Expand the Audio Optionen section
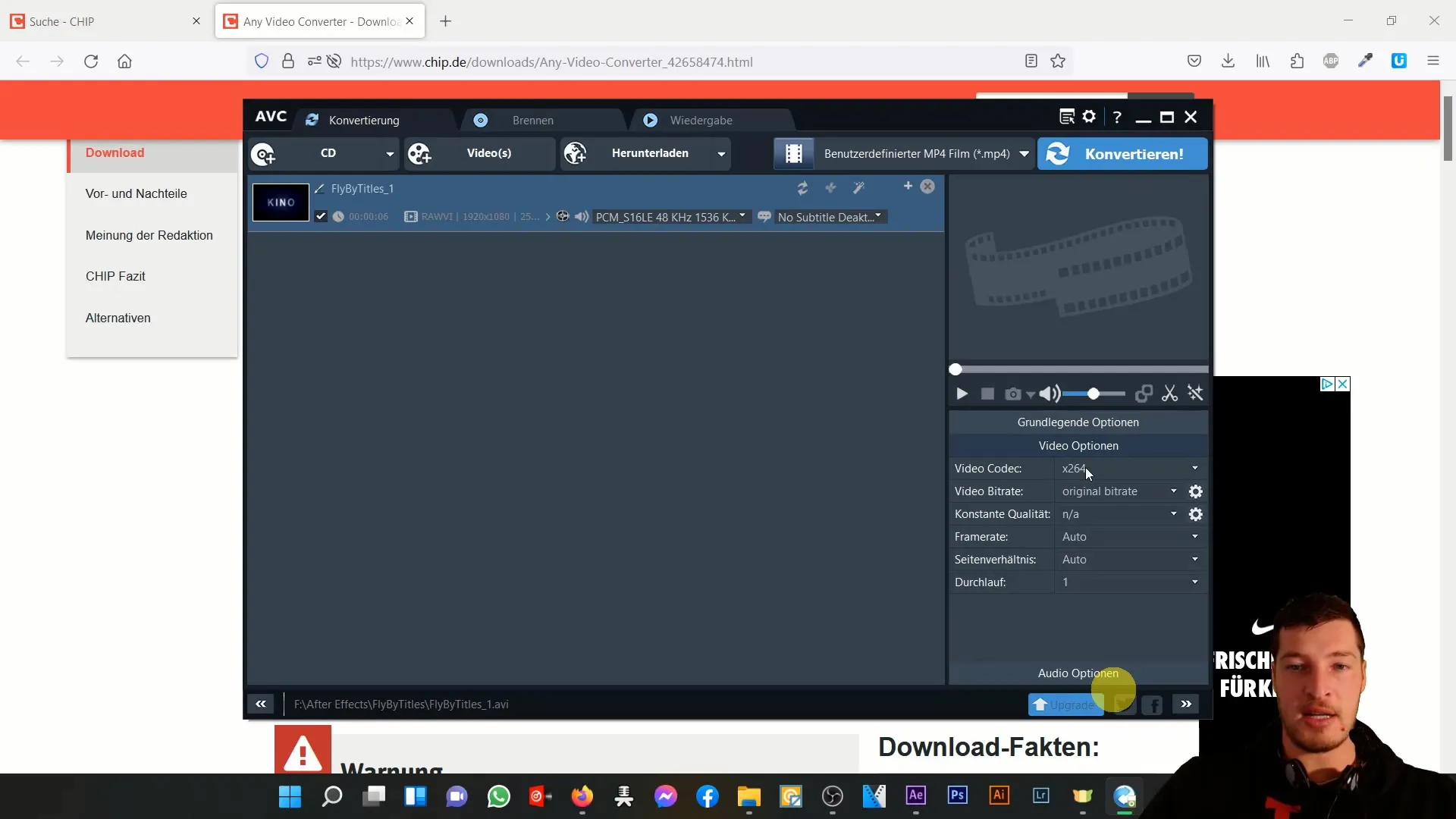 1078,672
